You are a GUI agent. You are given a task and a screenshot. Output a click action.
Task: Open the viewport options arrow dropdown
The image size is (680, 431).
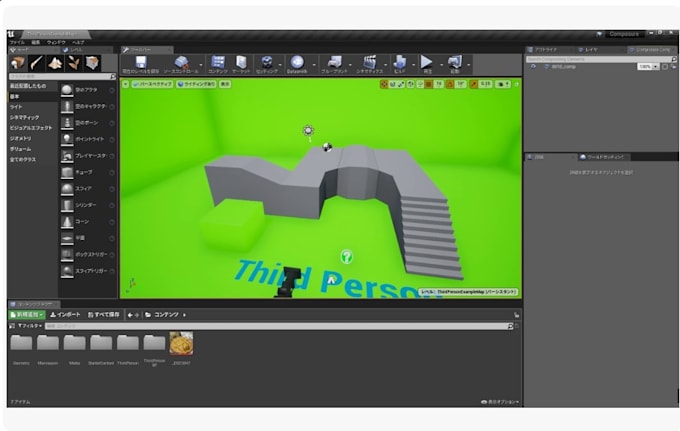coord(125,84)
